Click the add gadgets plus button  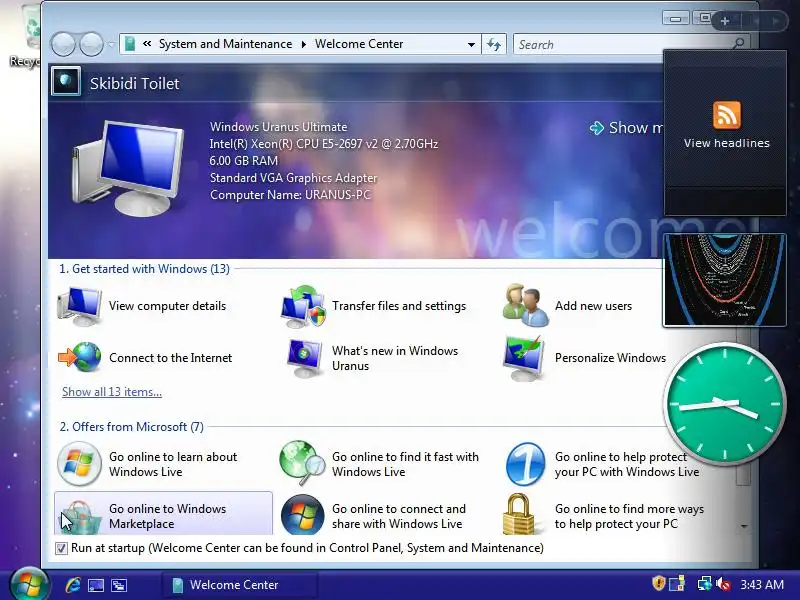[724, 21]
